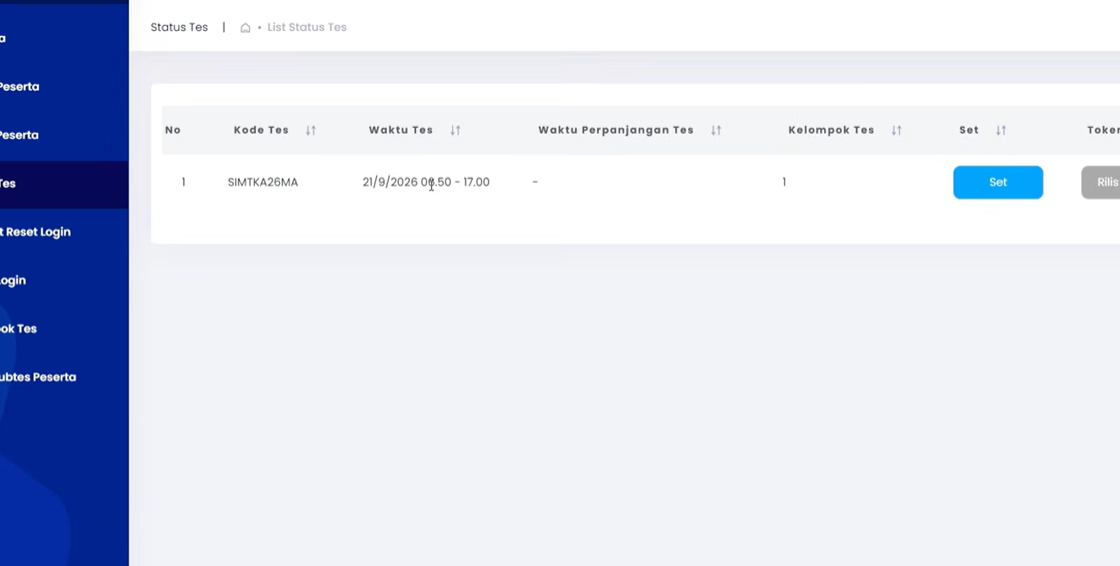Open sidebar item ending in 'ogin'
Screen dimensions: 1120x566
coord(13,280)
